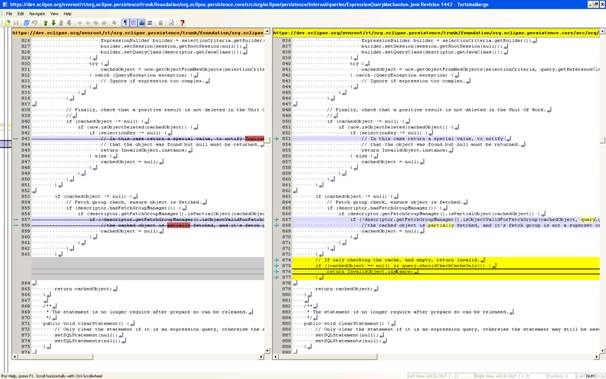Click the left pane horizontal scrollbar thumb

55,357
